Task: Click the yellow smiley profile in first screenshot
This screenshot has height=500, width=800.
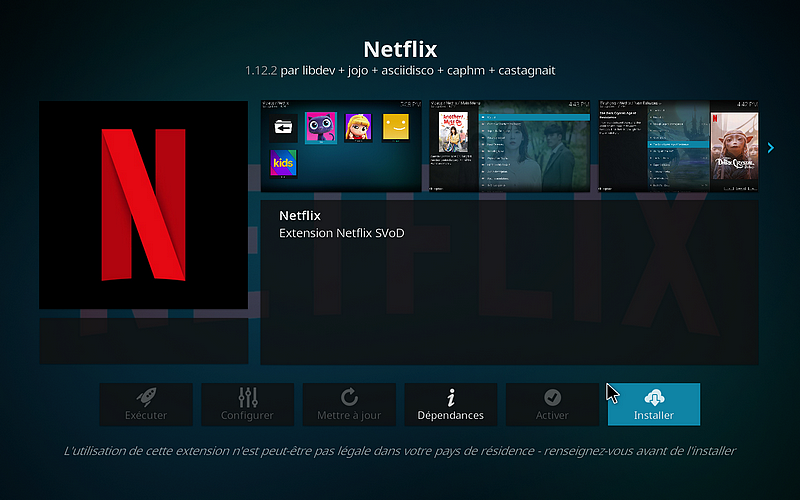Action: point(395,128)
